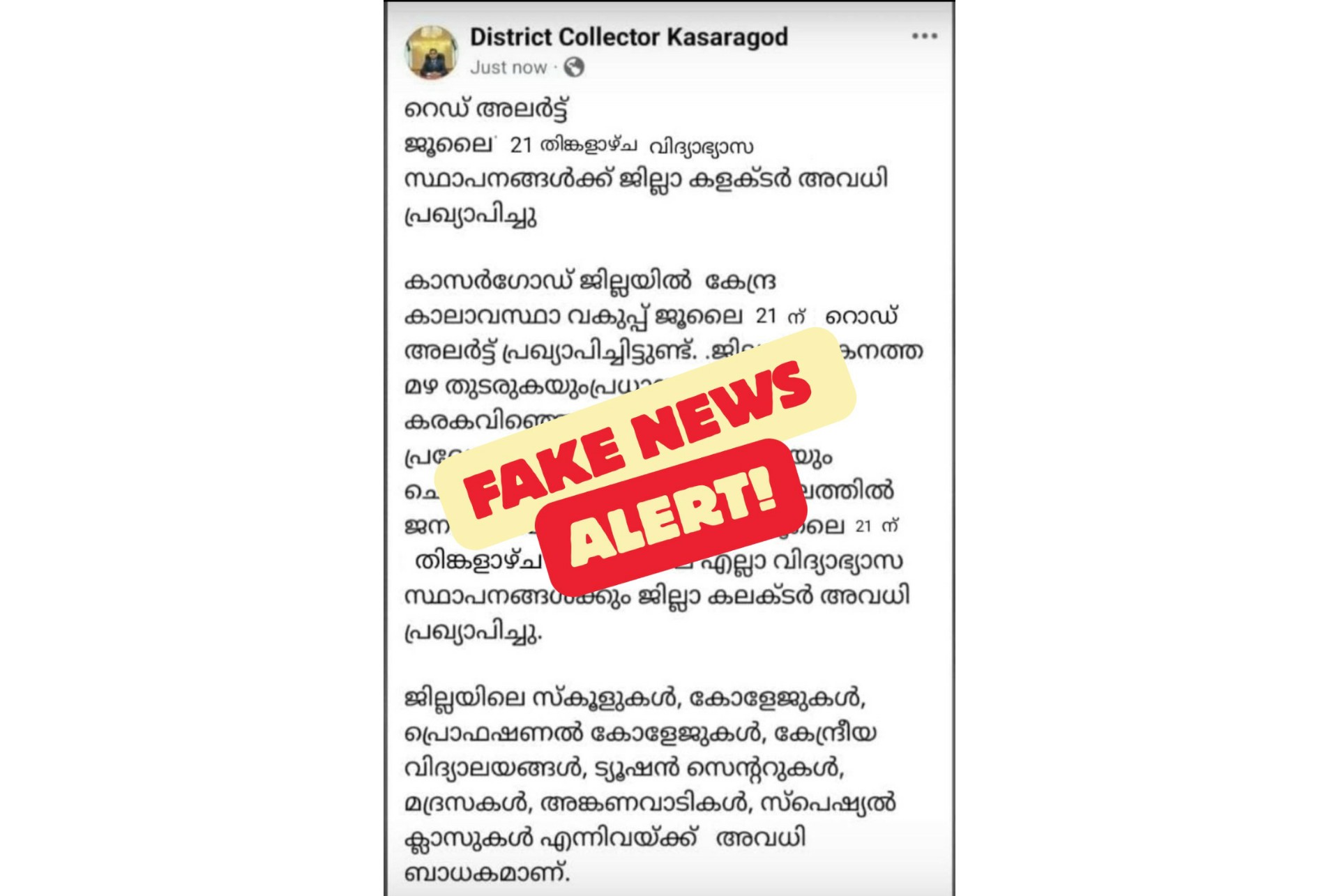Click the "ജൂലൈ 21 തിങ്കളാഴ്ച" date line
This screenshot has height=896, width=1339.
(520, 144)
